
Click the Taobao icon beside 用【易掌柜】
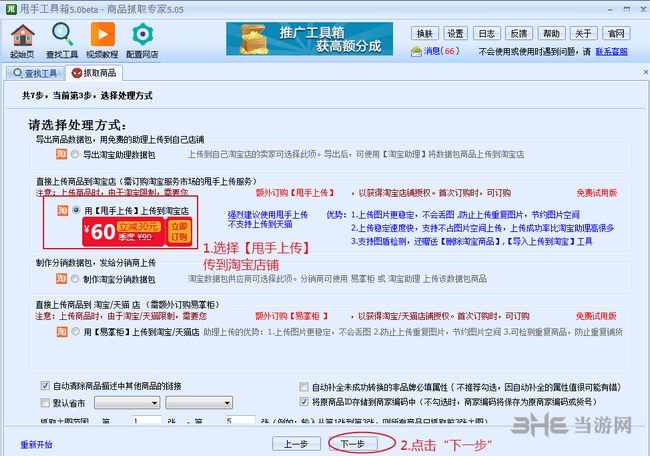tap(62, 332)
